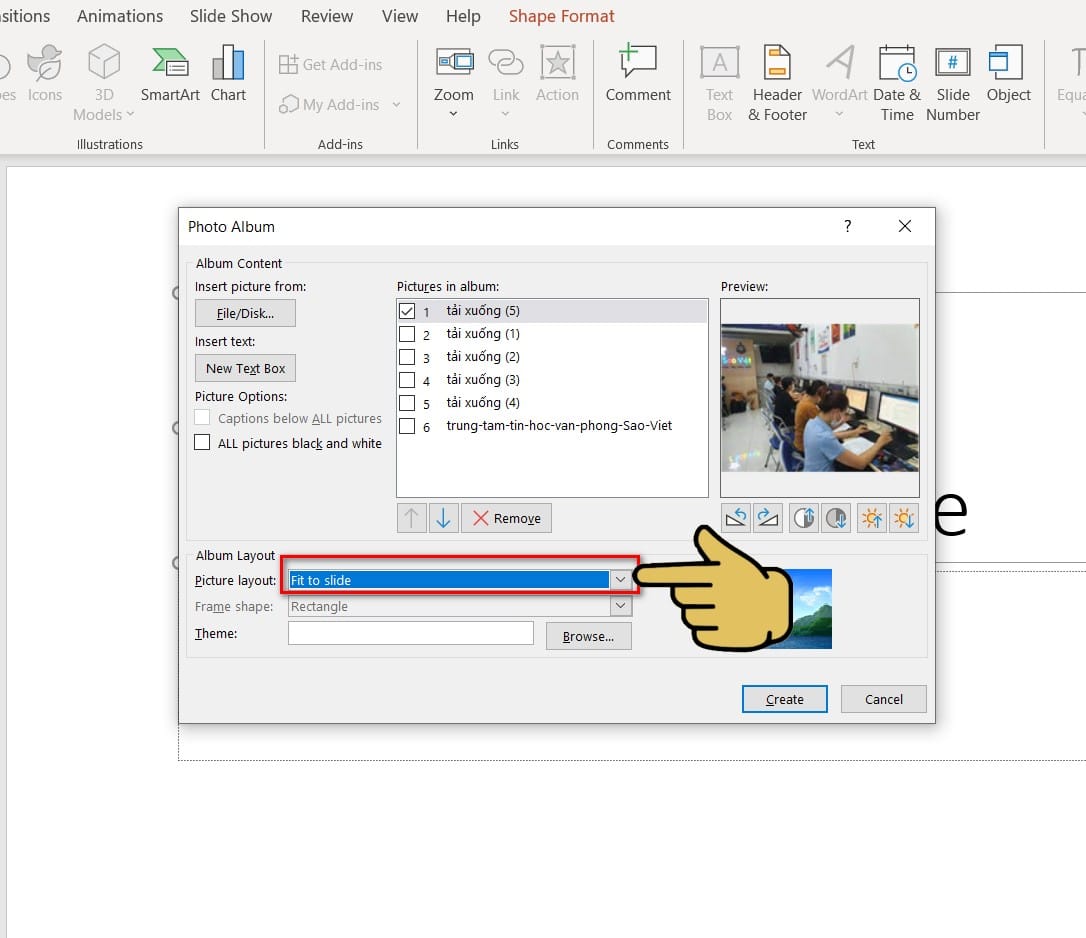This screenshot has height=938, width=1086.
Task: Click the SmartArt icon in ribbon
Action: point(170,75)
